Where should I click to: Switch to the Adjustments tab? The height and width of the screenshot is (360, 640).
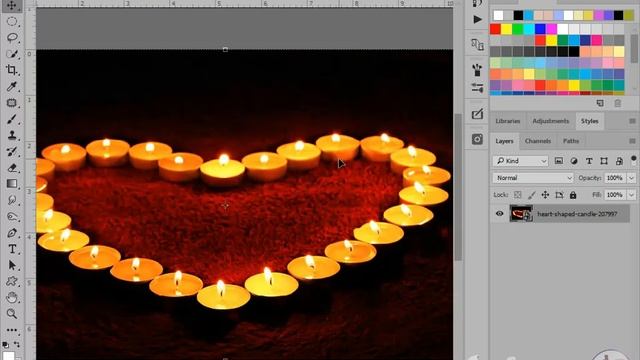click(x=551, y=121)
